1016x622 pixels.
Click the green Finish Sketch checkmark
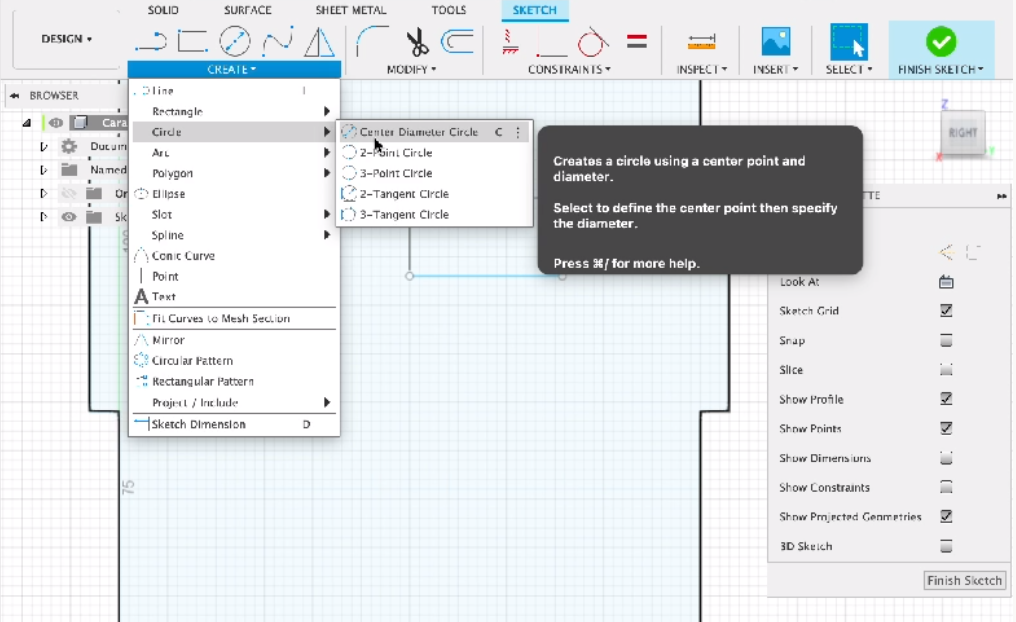[941, 42]
